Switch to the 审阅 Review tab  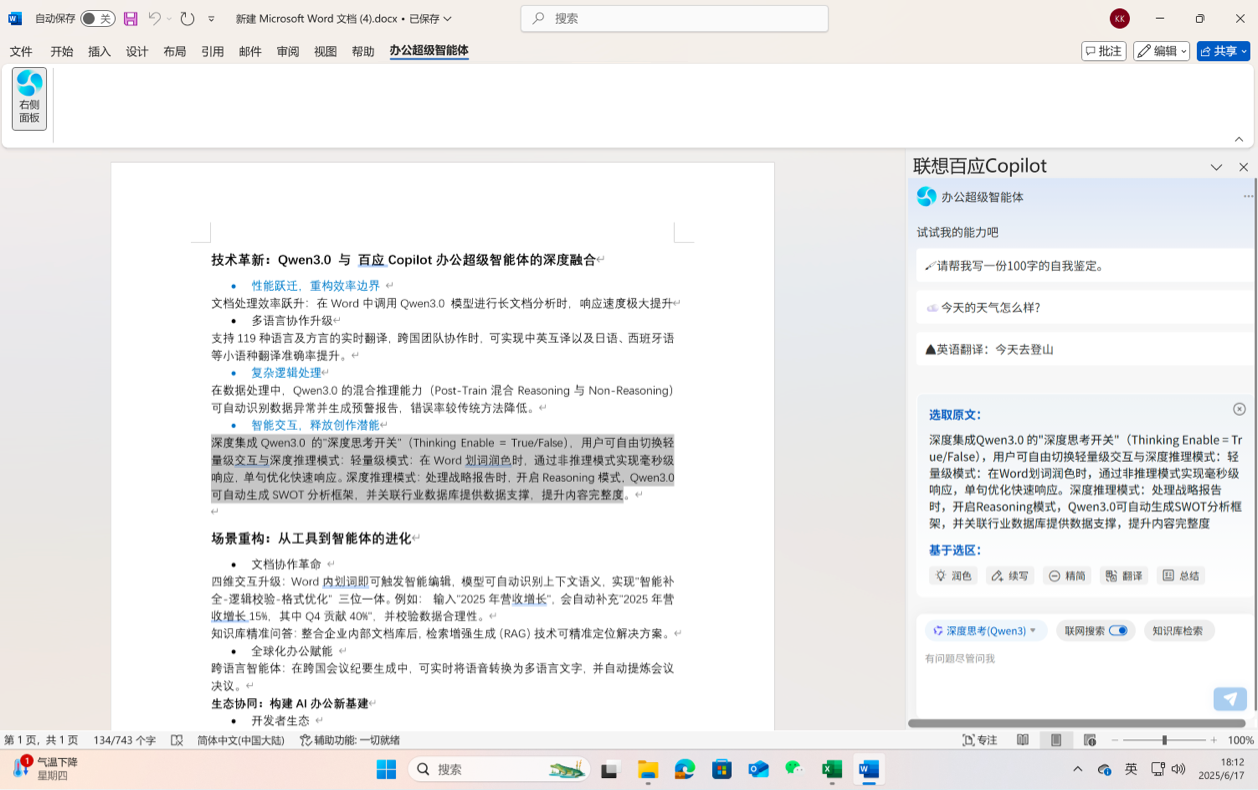[288, 51]
